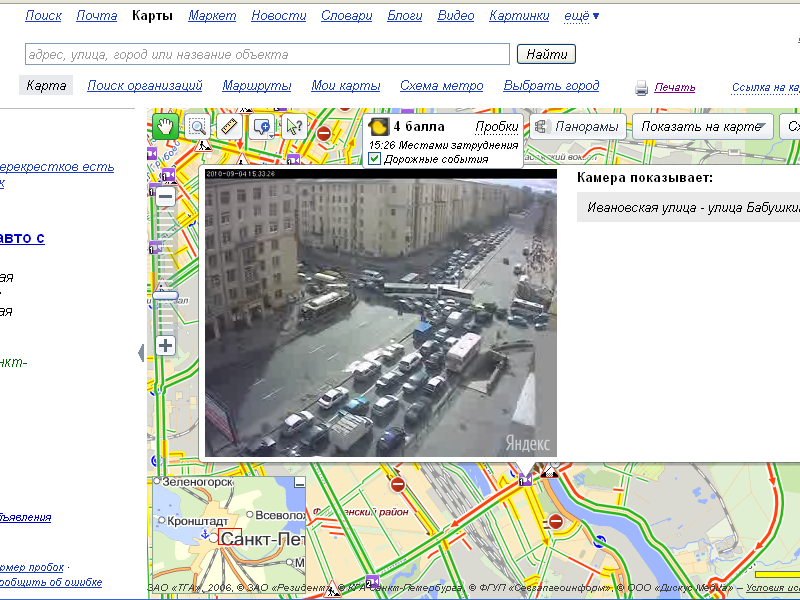Click the add placemark tool
The width and height of the screenshot is (800, 600).
click(x=262, y=127)
